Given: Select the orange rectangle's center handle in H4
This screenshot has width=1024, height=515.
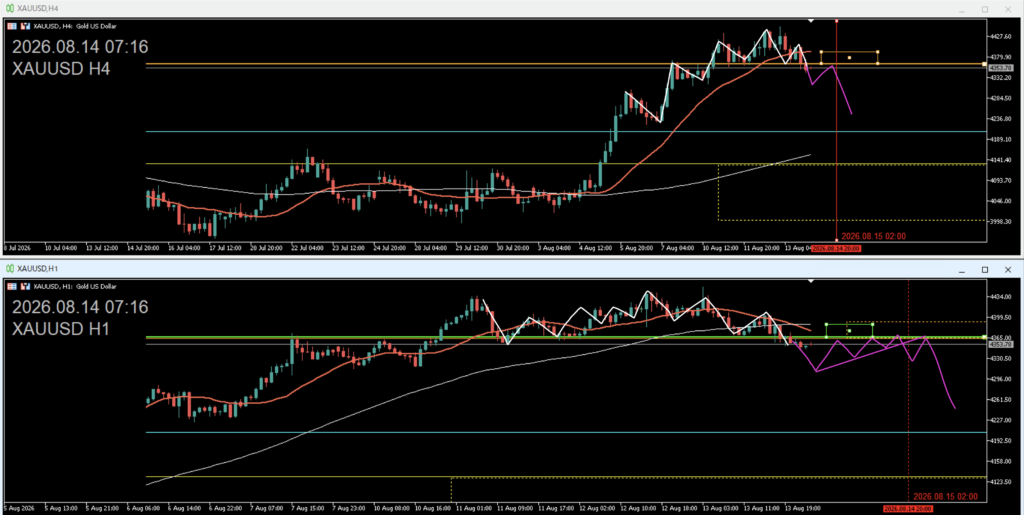Looking at the screenshot, I should pyautogui.click(x=849, y=57).
